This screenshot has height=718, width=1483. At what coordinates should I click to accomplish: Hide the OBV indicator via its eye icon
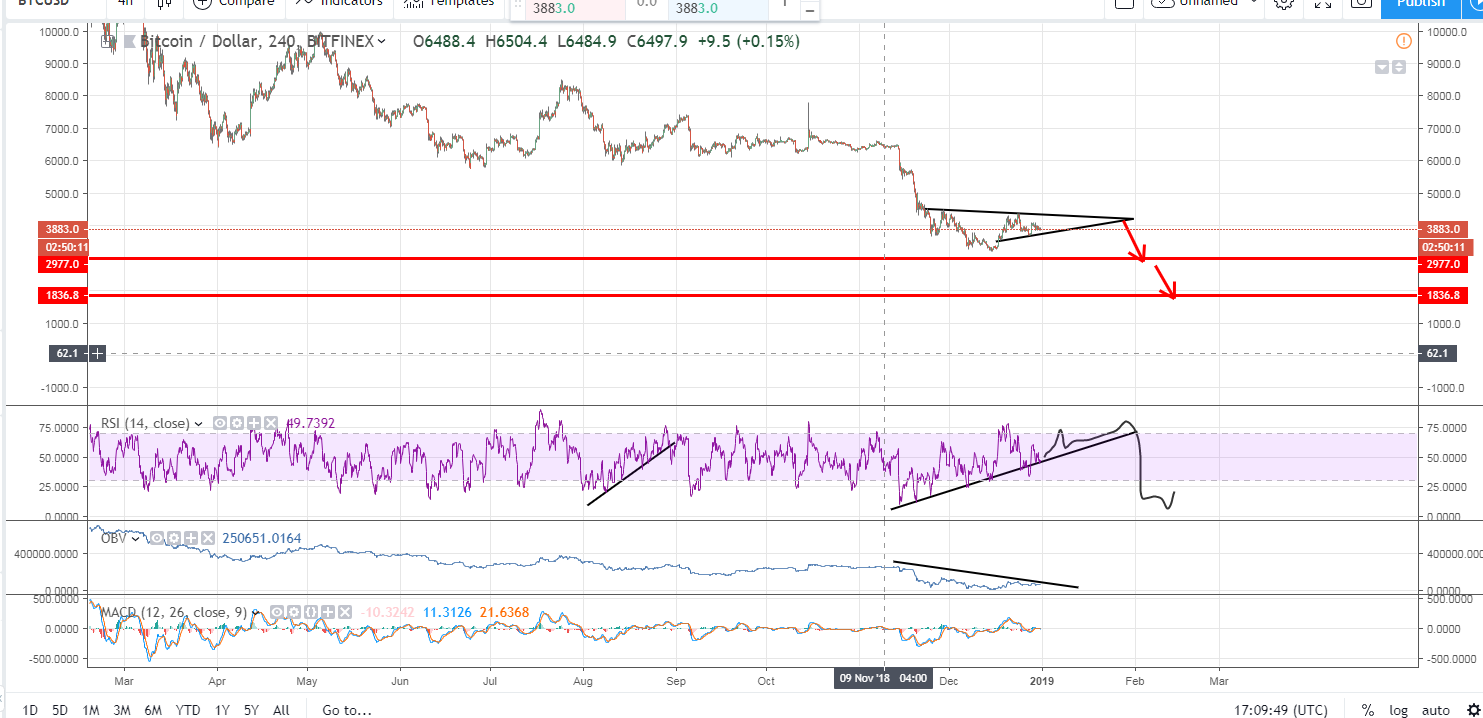pos(157,538)
